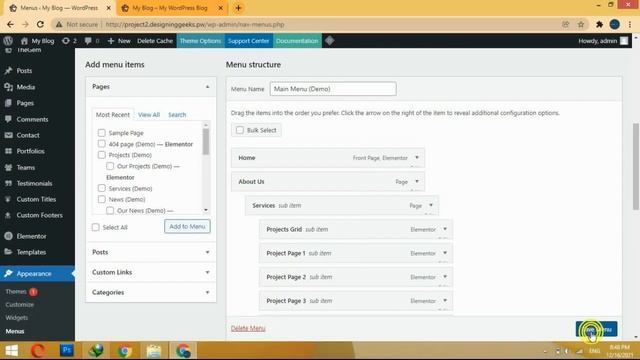Open the Chrome profile avatar
Image resolution: width=640 pixels, height=360 pixels.
pos(615,24)
